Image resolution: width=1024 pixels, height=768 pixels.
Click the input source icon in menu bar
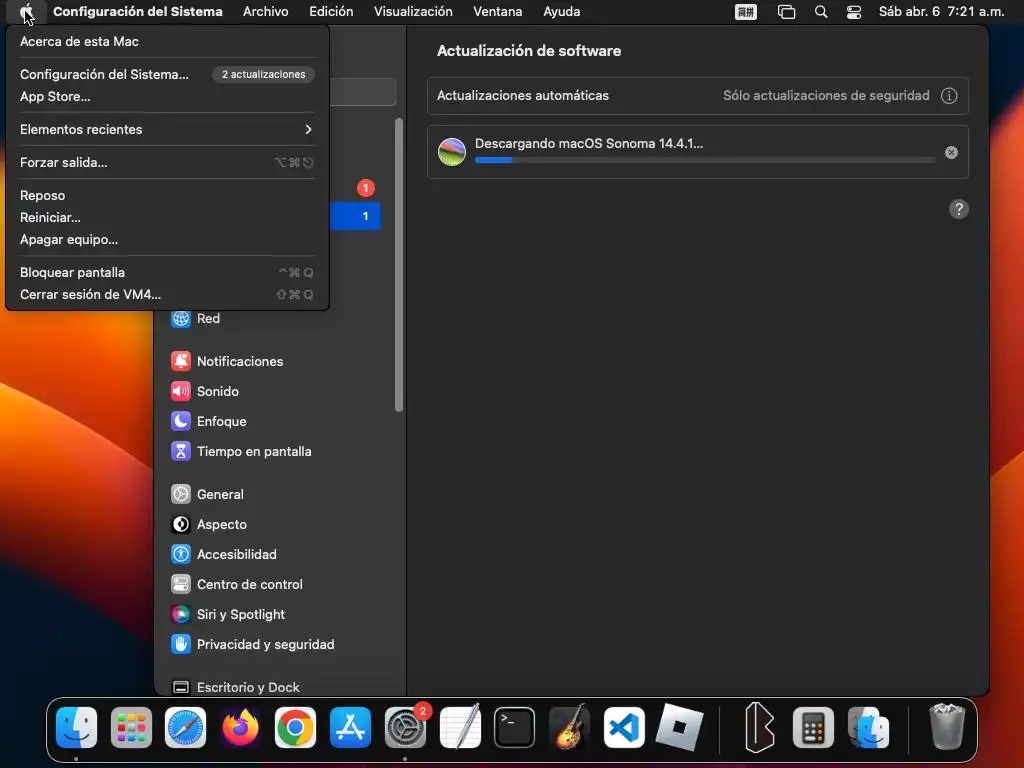pos(745,12)
